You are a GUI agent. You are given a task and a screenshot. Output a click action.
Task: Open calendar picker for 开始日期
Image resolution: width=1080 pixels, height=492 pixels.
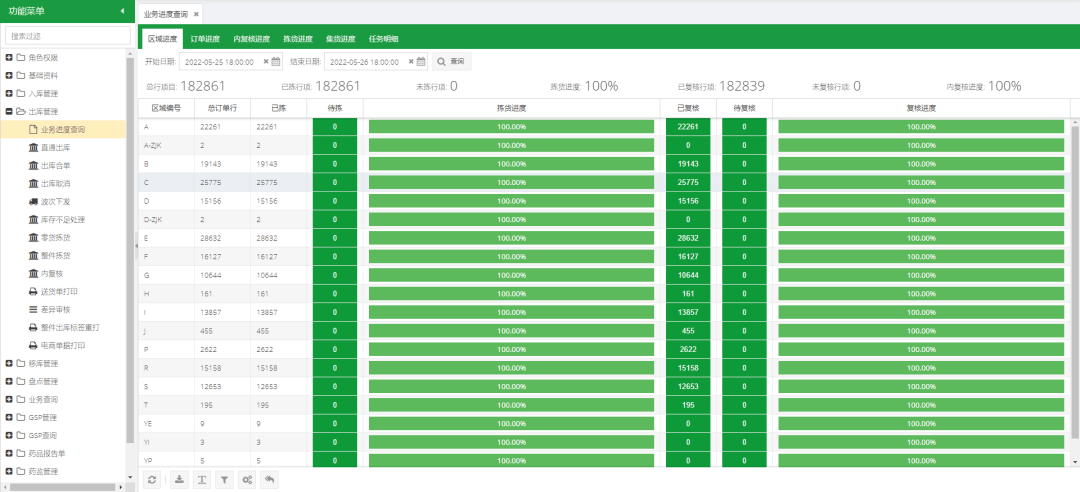[x=279, y=62]
